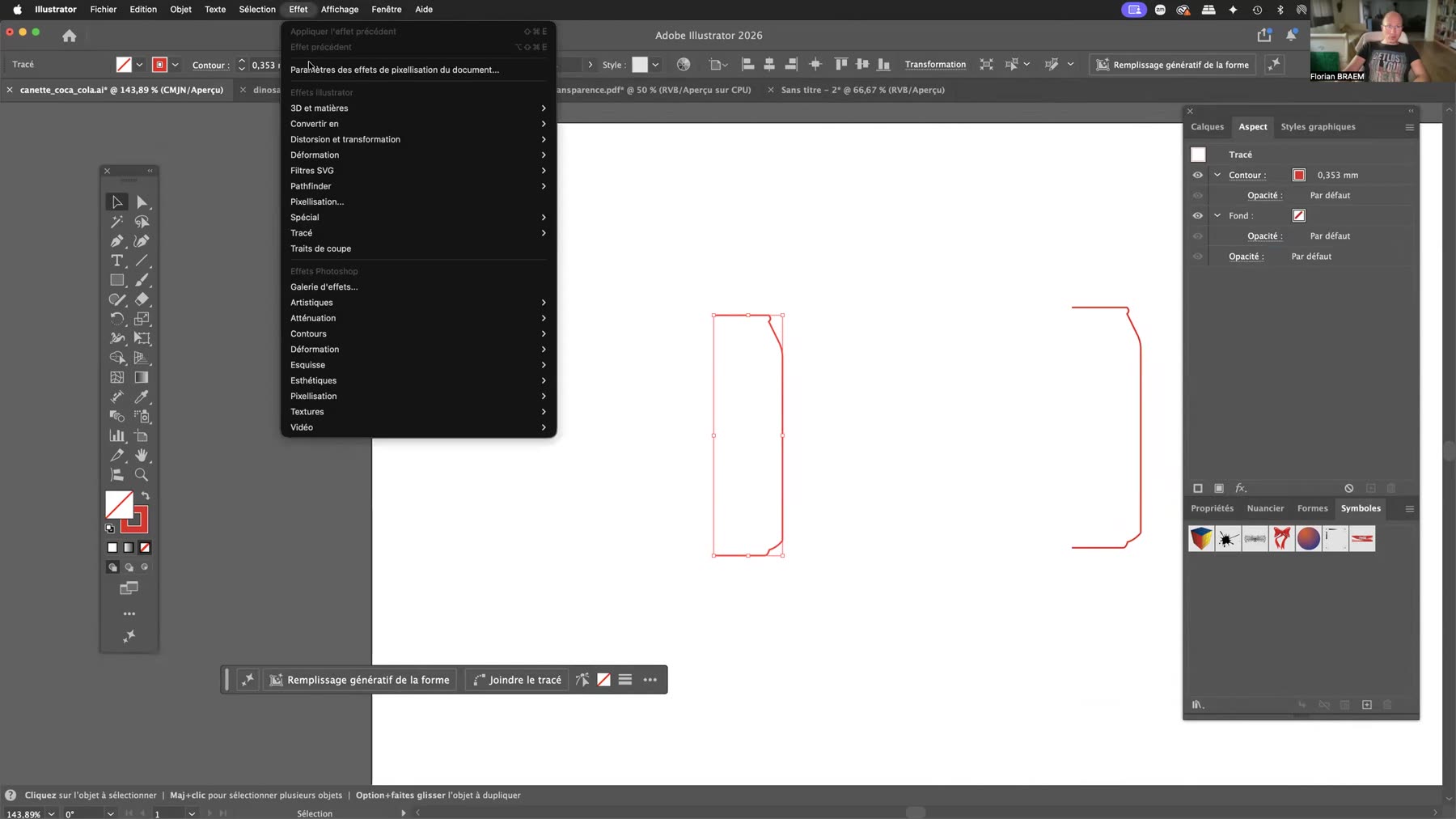Open the Pathfinder effects submenu
The width and height of the screenshot is (1456, 819).
(x=418, y=186)
